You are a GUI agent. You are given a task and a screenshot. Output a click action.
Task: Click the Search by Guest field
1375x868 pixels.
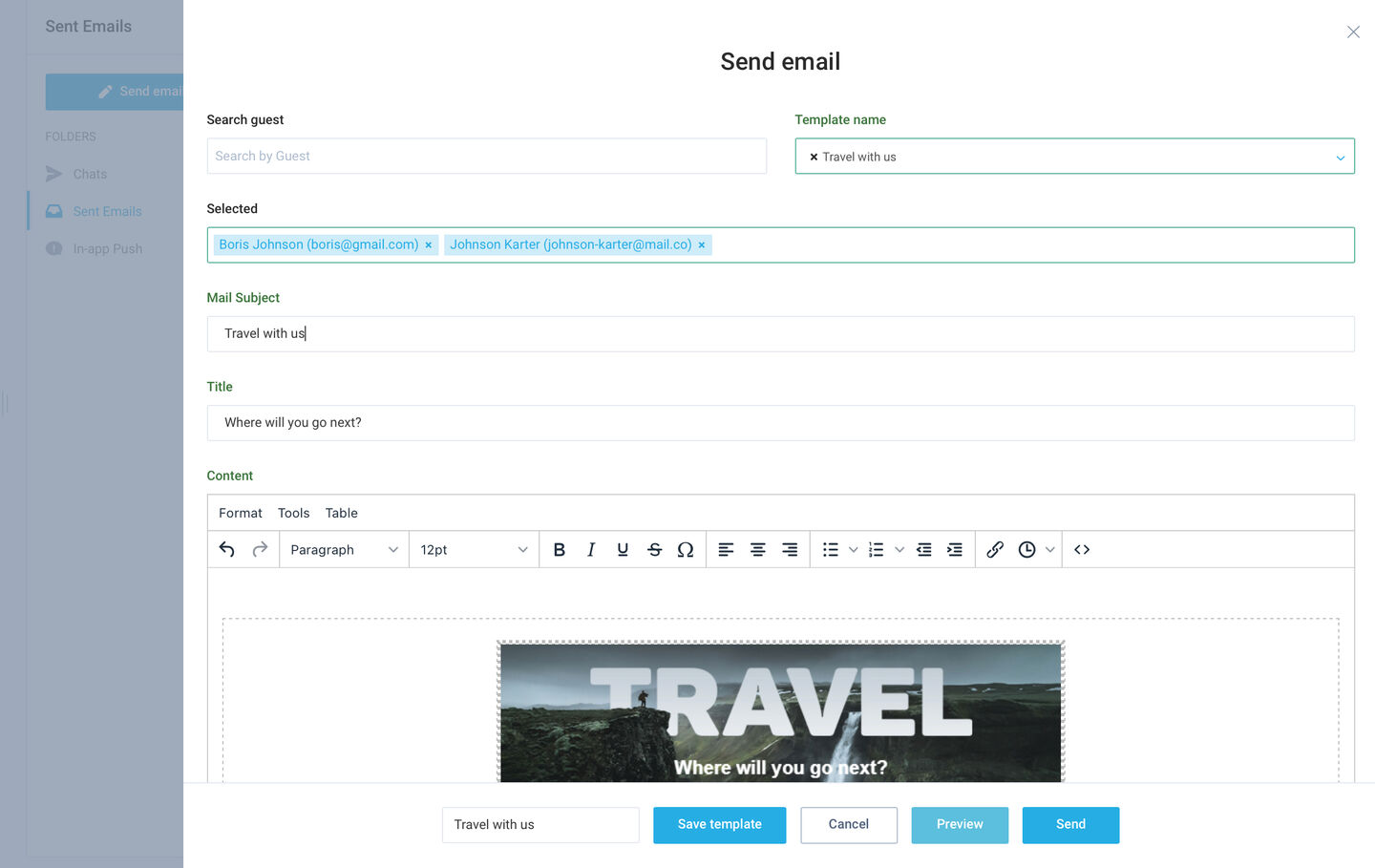click(x=487, y=156)
